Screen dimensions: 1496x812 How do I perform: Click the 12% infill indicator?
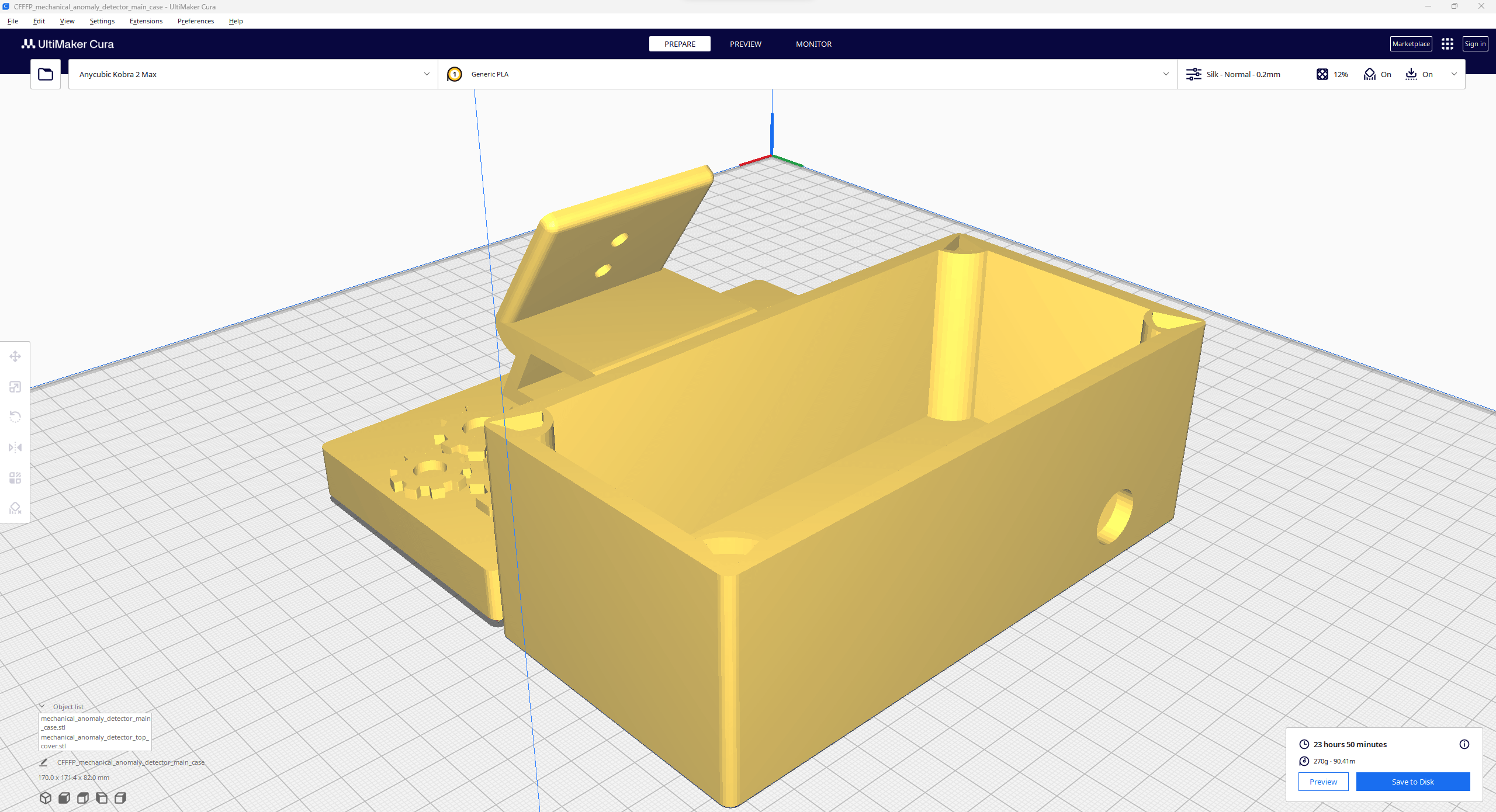(1332, 74)
